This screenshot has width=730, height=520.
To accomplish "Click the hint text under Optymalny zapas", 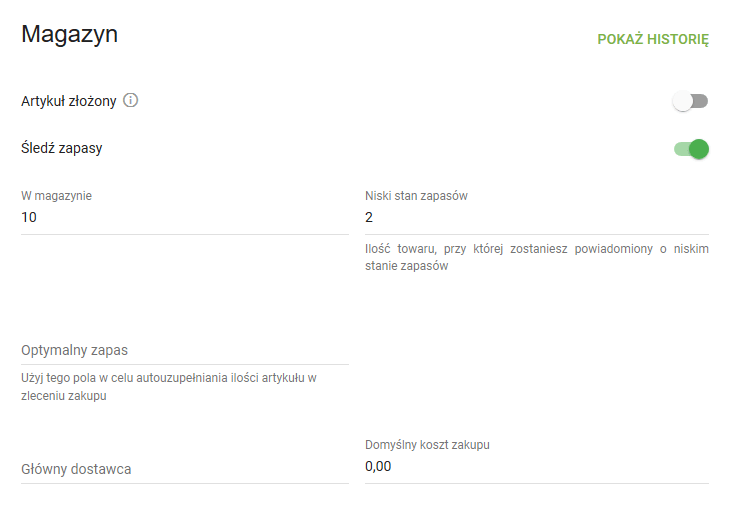I will point(170,386).
